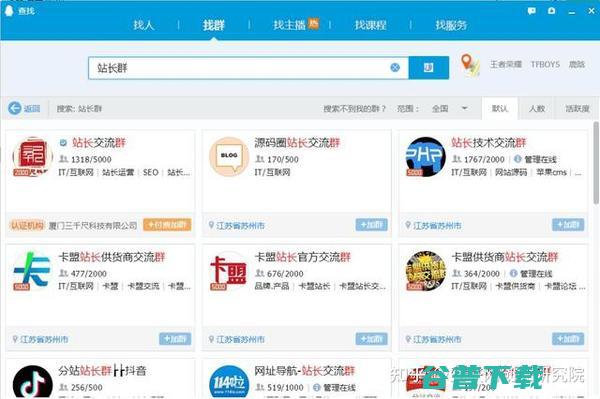Click the member count icon beside 1318/5000
The height and width of the screenshot is (399, 600).
pos(64,159)
